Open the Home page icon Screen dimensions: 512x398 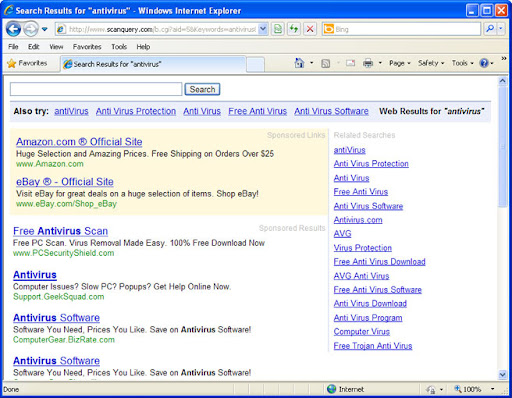299,63
